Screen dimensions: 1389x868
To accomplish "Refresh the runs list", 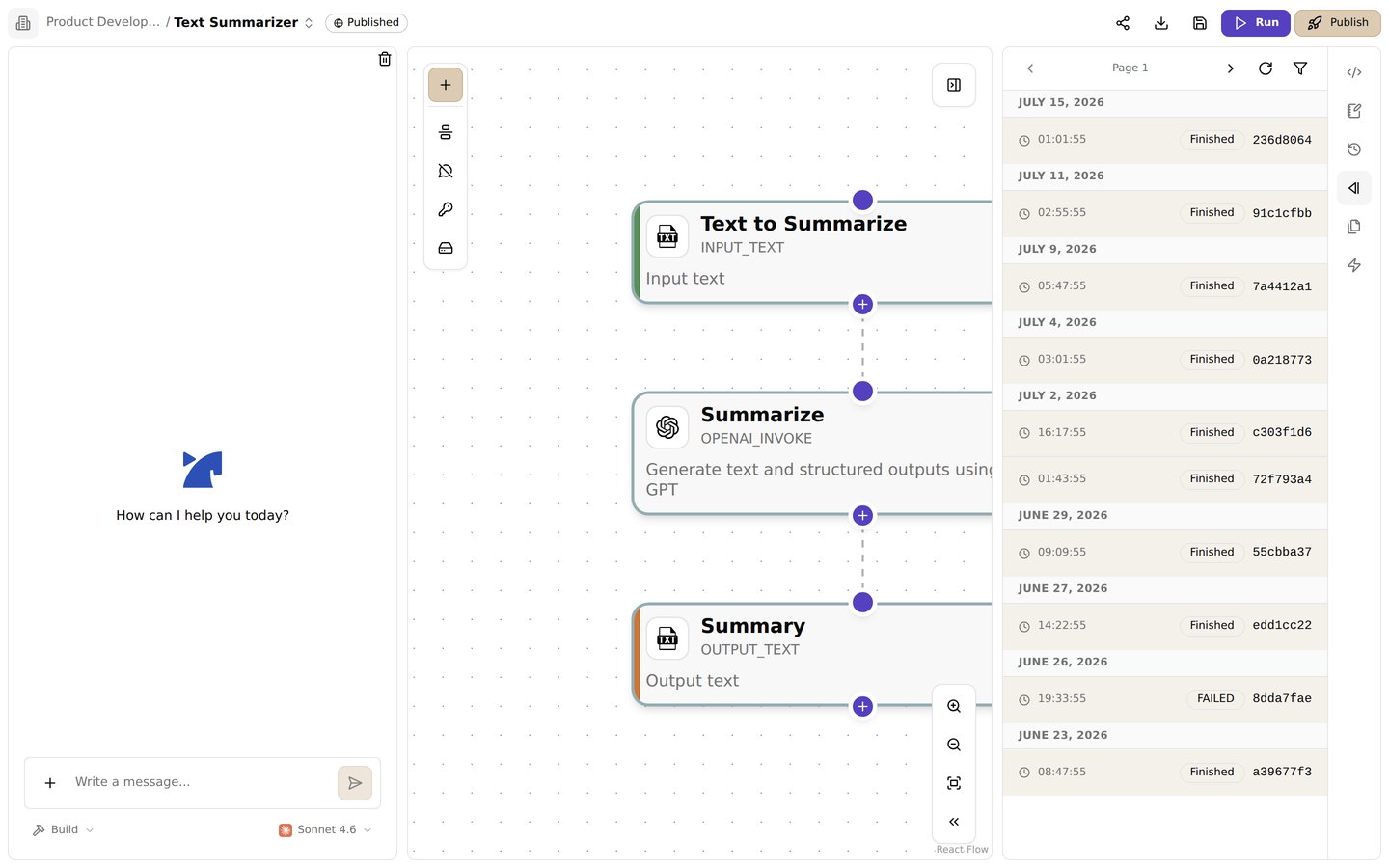I will (x=1266, y=68).
